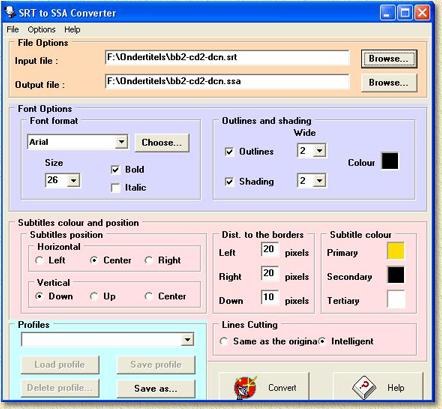This screenshot has width=442, height=409.
Task: Select horizontal Center position
Action: pos(94,260)
